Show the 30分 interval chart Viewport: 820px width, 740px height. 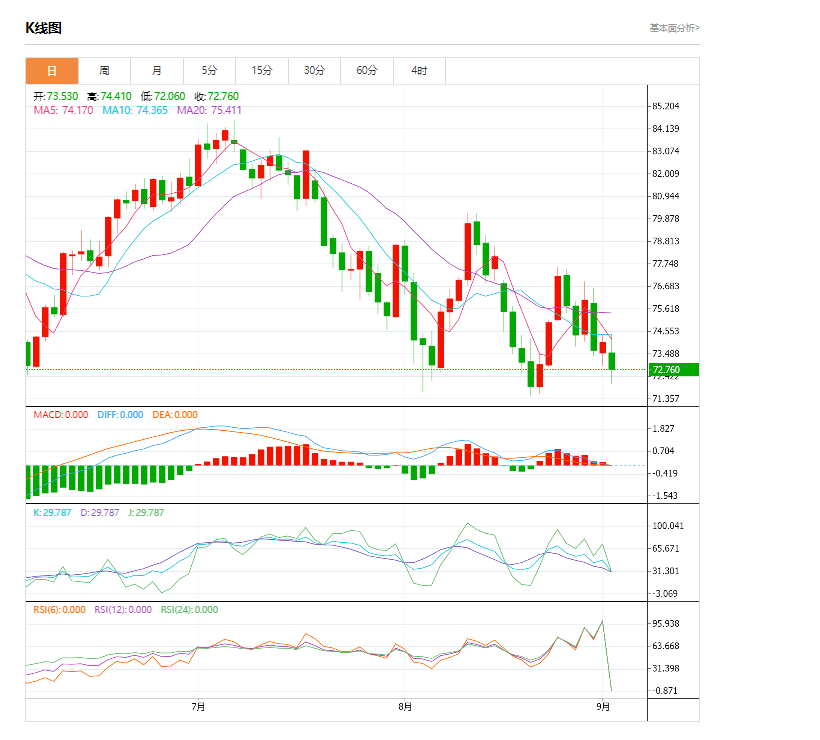click(x=314, y=71)
